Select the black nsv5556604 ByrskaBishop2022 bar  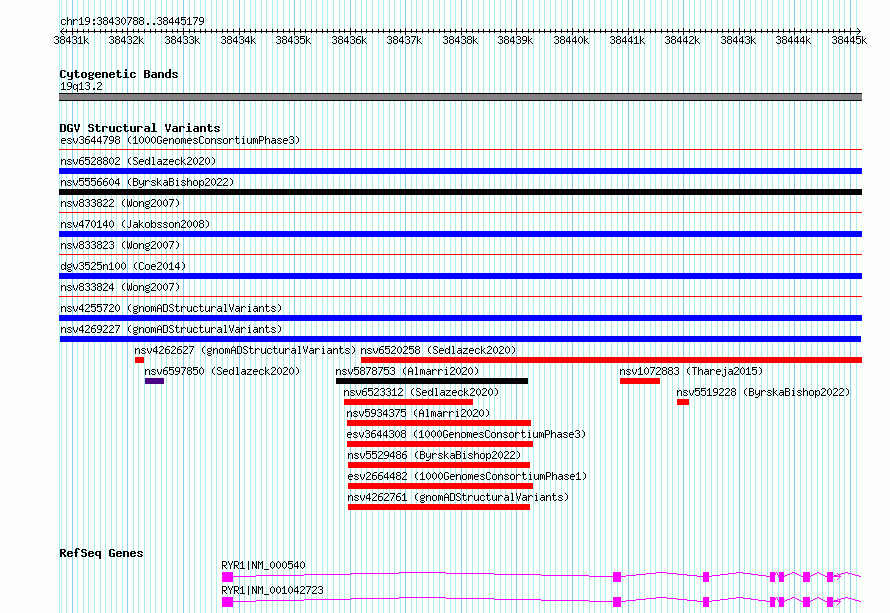click(x=460, y=192)
